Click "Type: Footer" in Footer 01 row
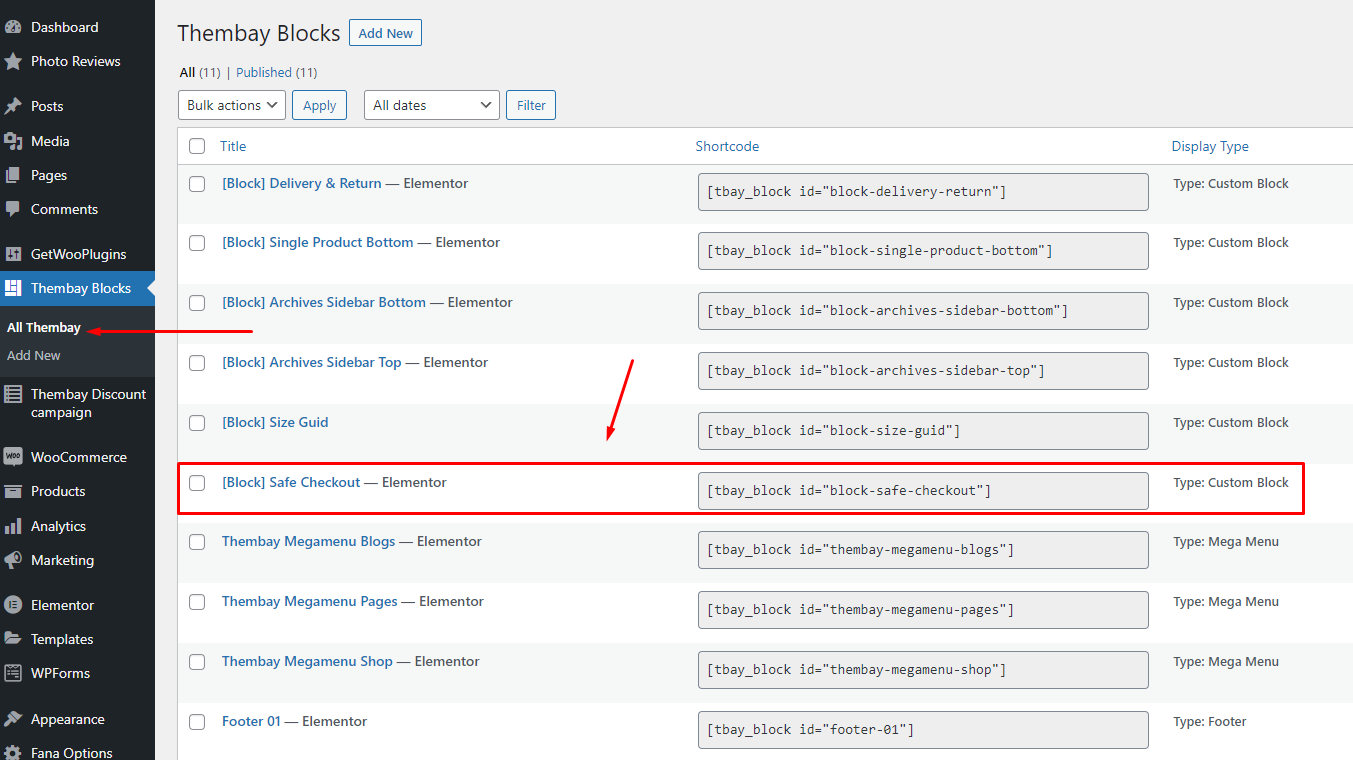The height and width of the screenshot is (760, 1353). [x=1210, y=721]
